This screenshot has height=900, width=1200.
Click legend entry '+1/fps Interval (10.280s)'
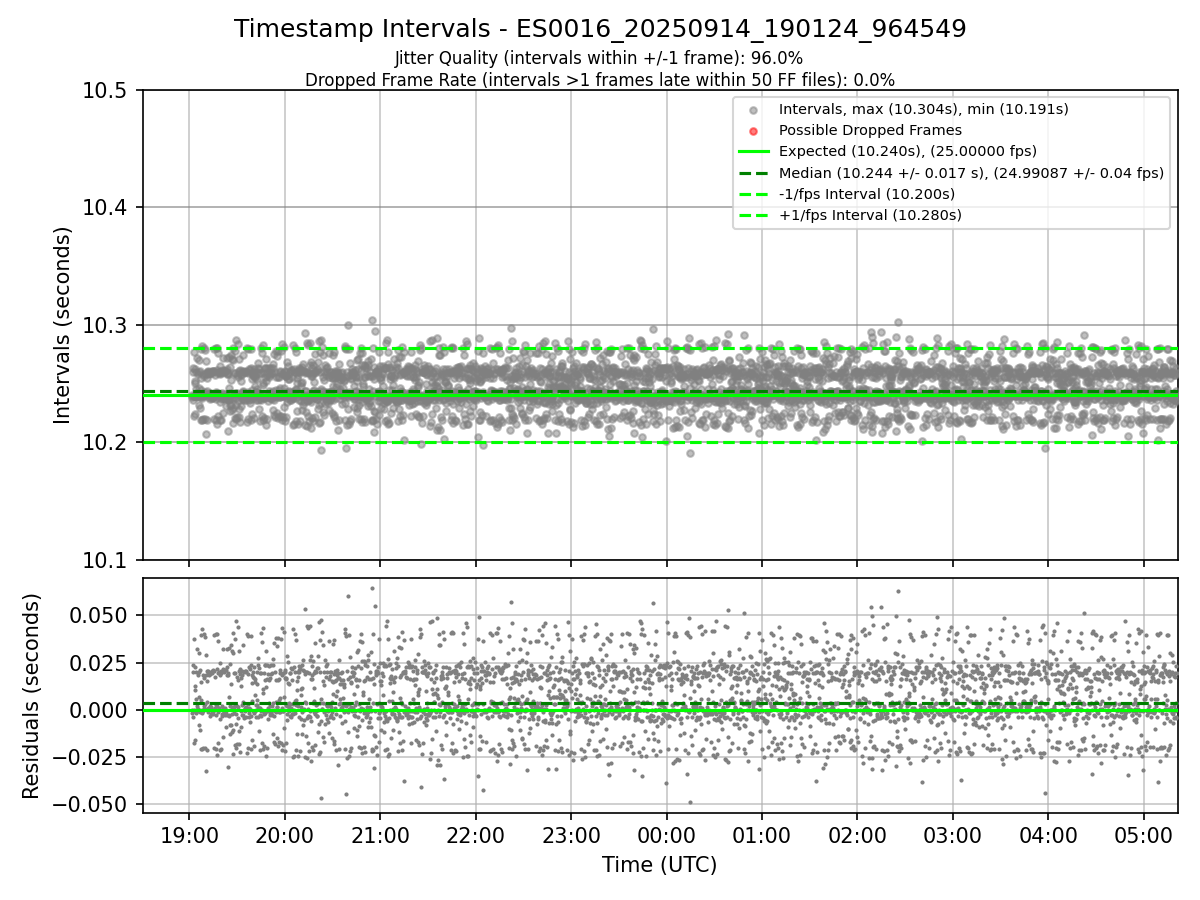(869, 215)
